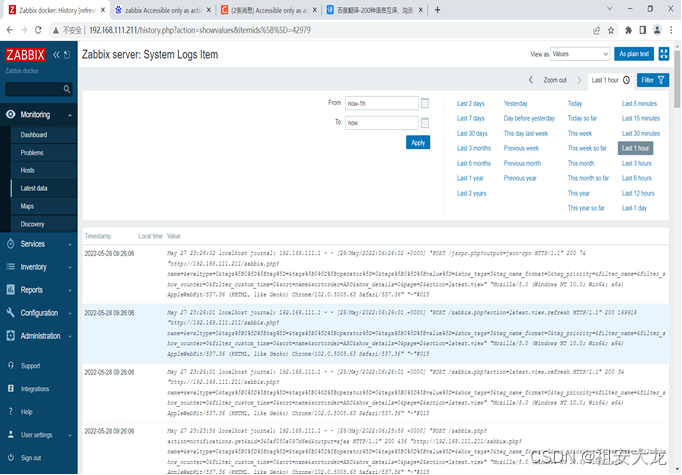This screenshot has height=475, width=682.
Task: Open Integrations link in sidebar
Action: pyautogui.click(x=35, y=389)
